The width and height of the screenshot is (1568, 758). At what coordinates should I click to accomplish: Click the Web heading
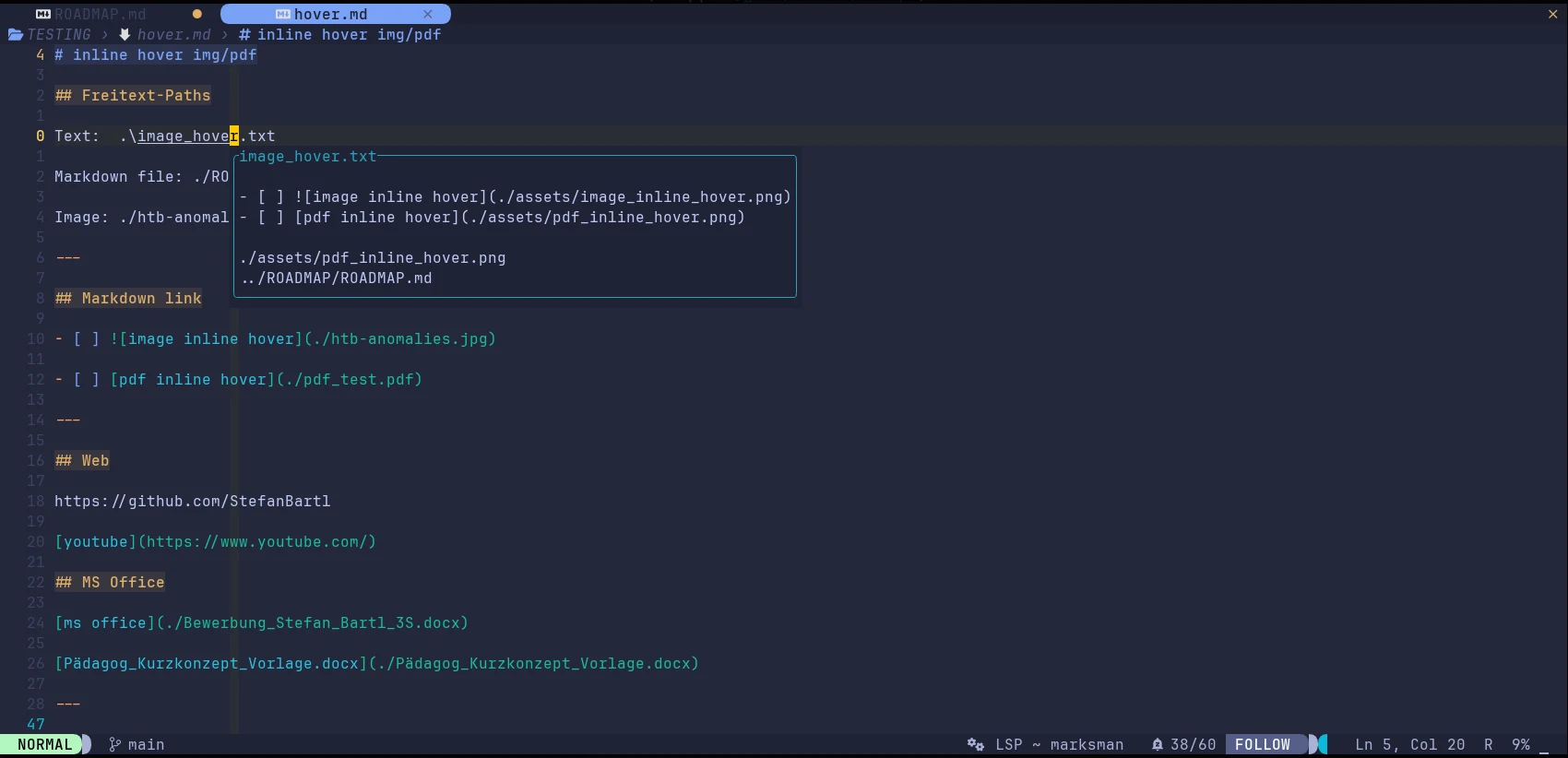(82, 460)
